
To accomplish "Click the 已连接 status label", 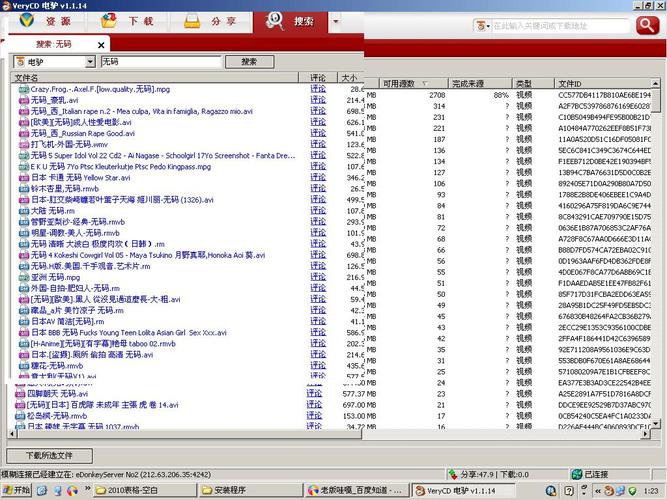I will click(x=596, y=474).
